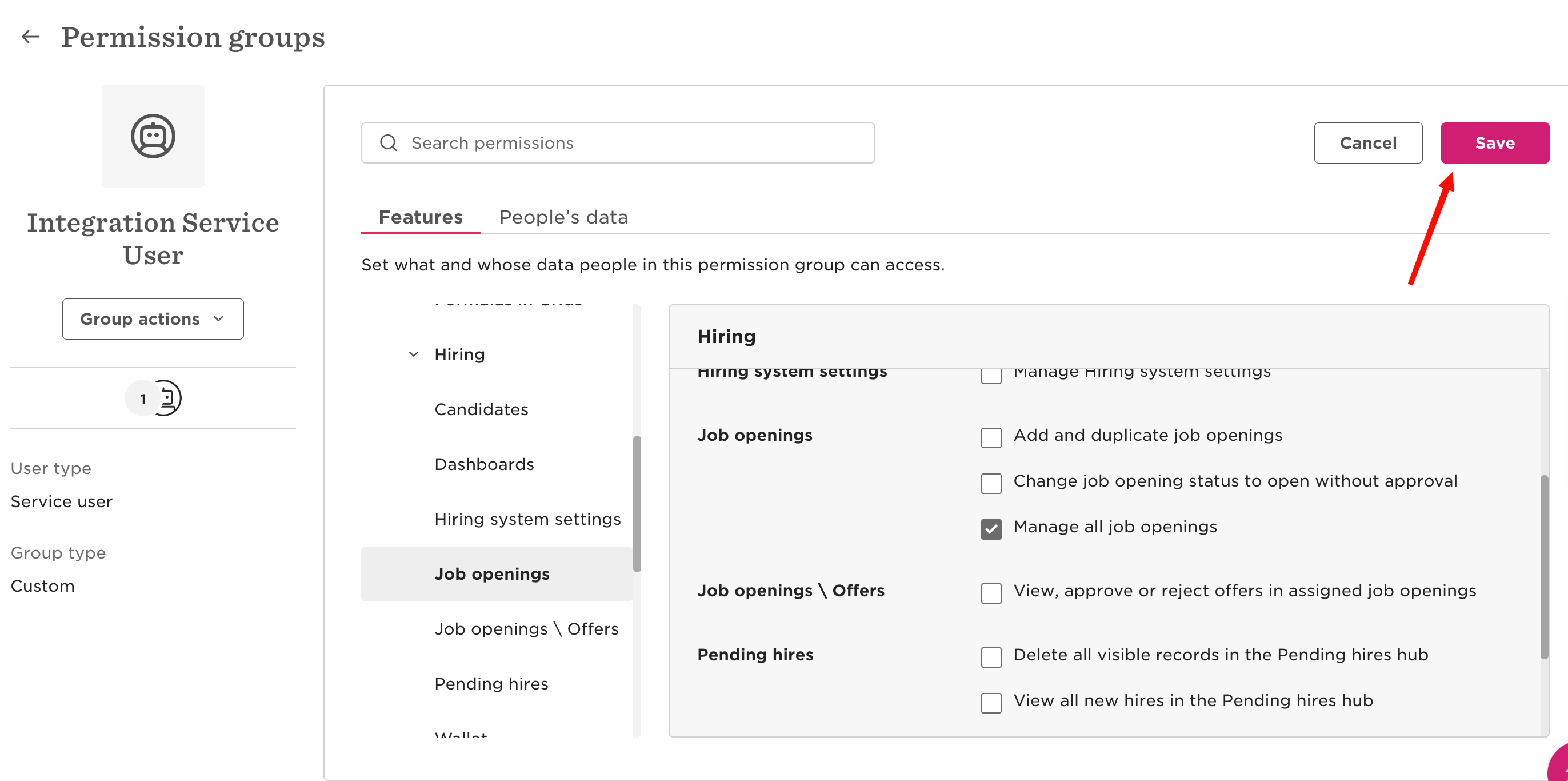Select Hiring system settings tree item

pos(527,519)
